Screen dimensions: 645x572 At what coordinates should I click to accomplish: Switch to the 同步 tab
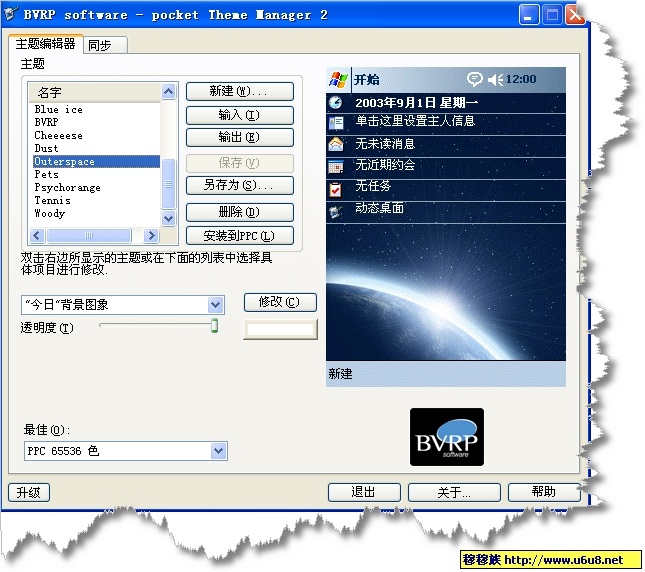click(x=99, y=45)
